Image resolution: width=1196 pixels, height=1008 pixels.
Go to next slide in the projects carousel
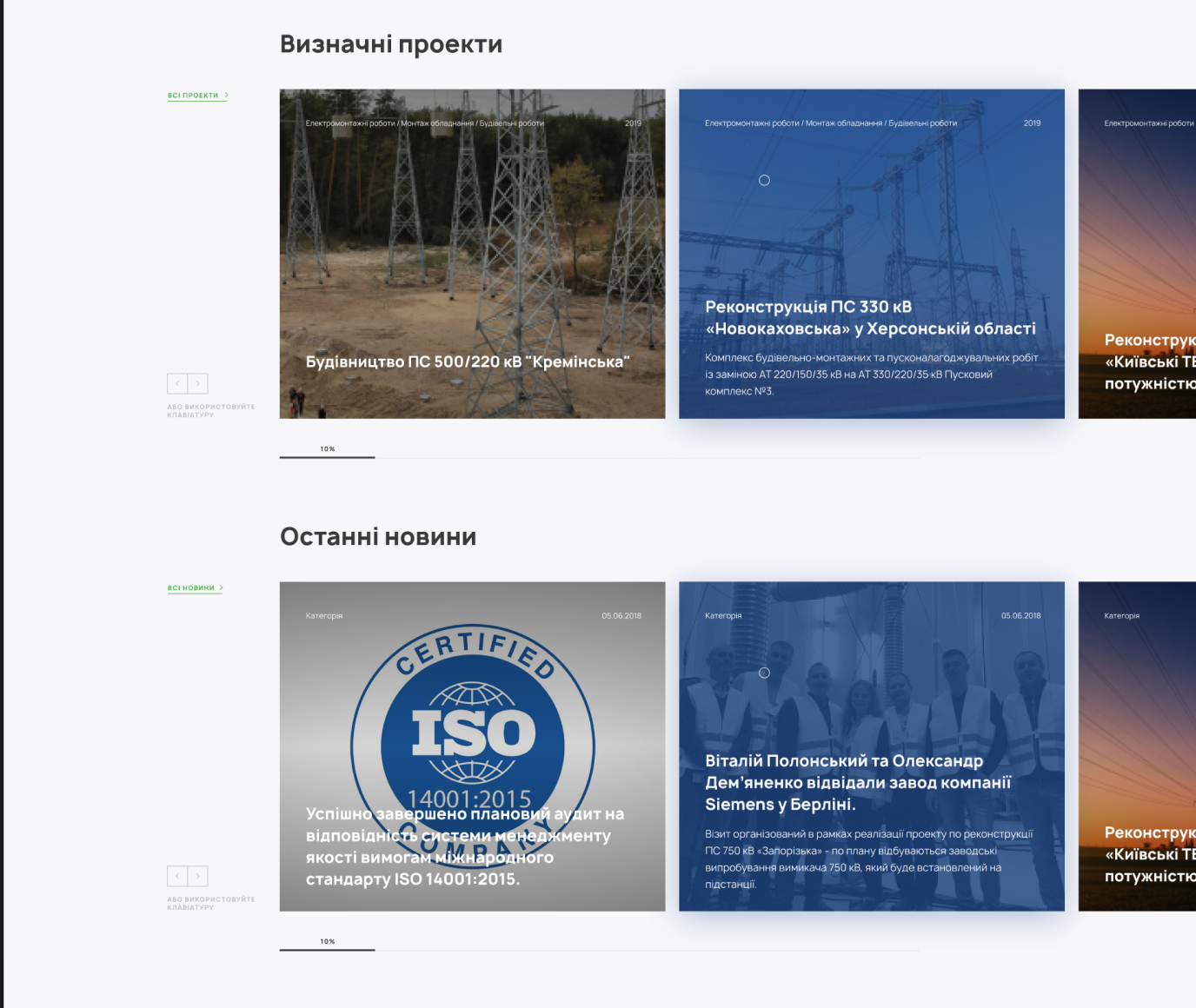pos(198,383)
